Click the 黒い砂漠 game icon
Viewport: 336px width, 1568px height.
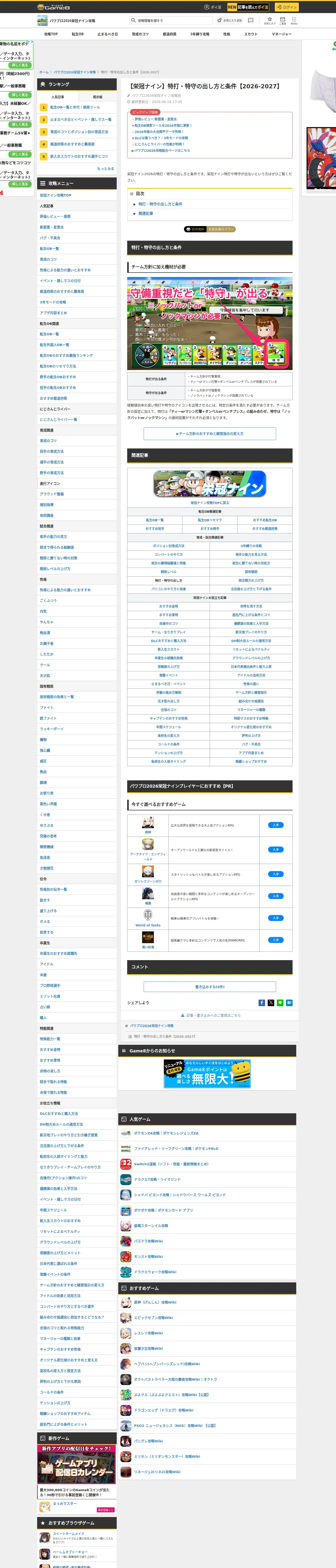point(148,937)
